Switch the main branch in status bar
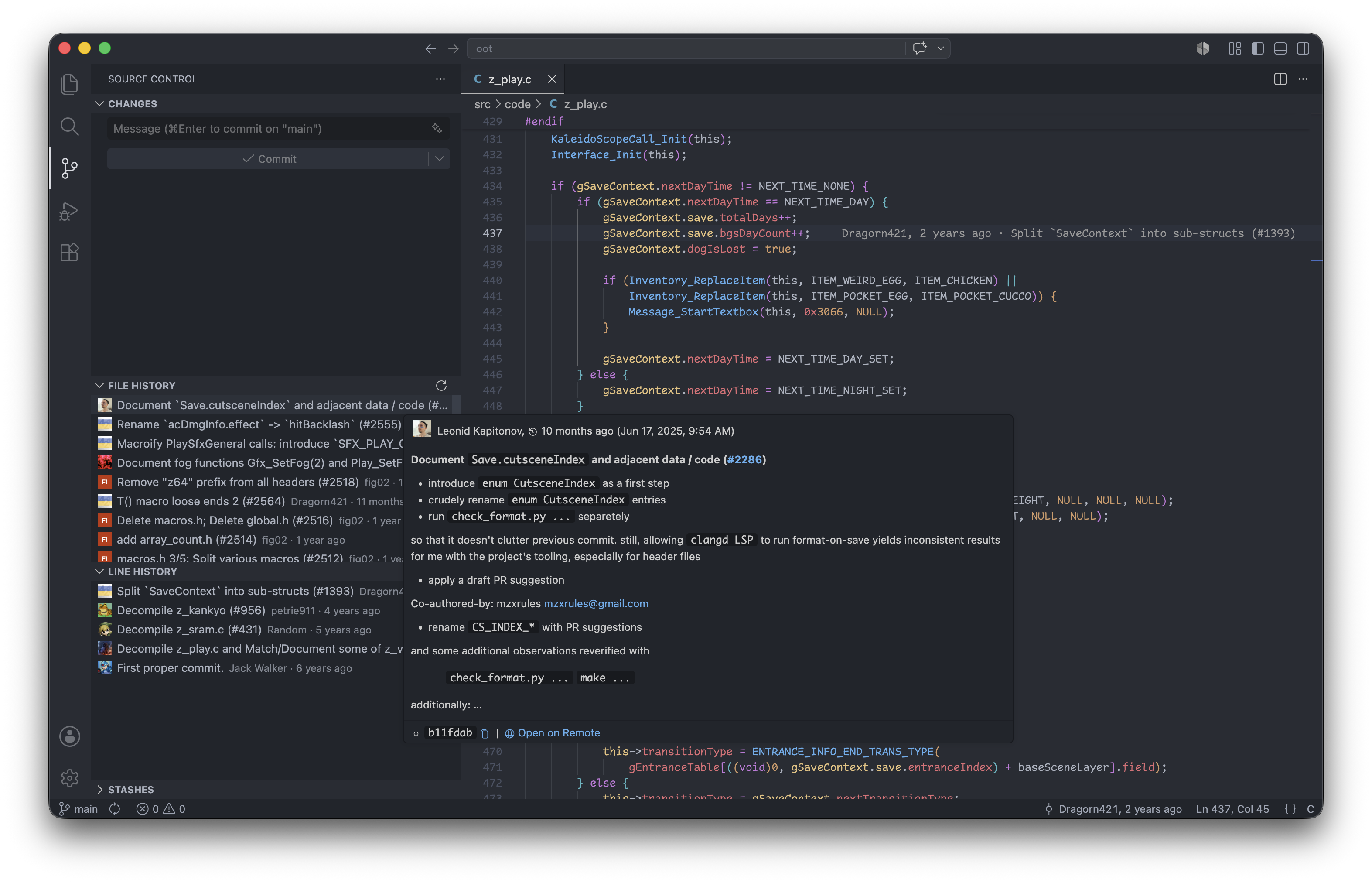The height and width of the screenshot is (883, 1372). point(78,808)
